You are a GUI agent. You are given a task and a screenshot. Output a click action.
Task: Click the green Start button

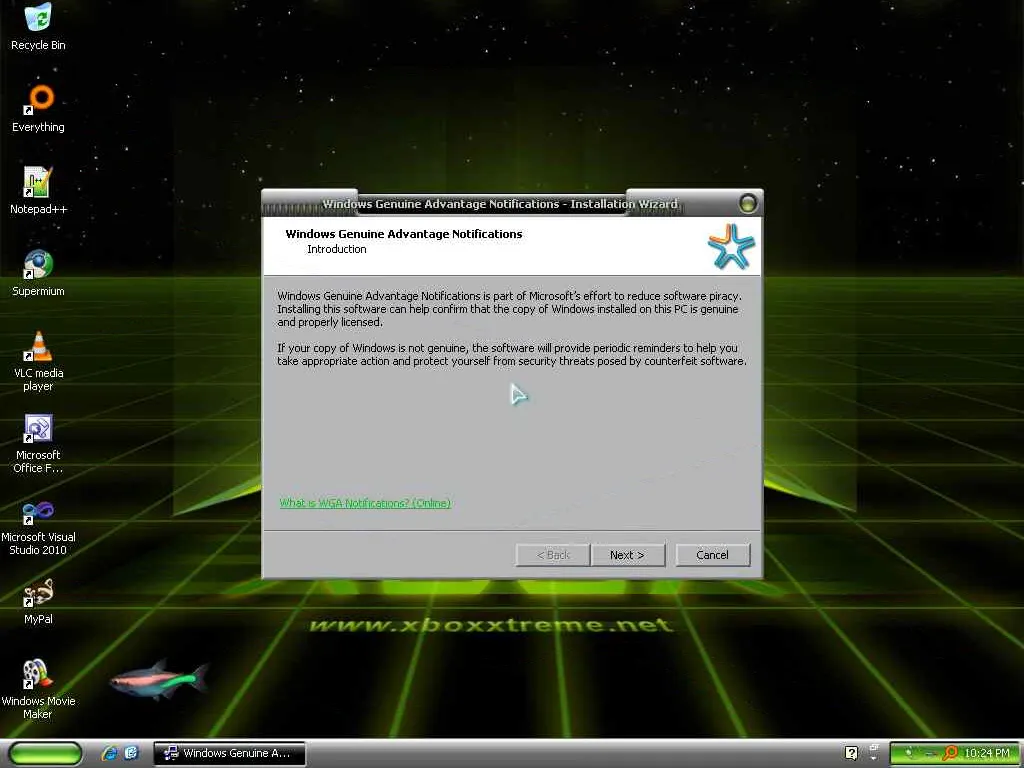pyautogui.click(x=45, y=753)
